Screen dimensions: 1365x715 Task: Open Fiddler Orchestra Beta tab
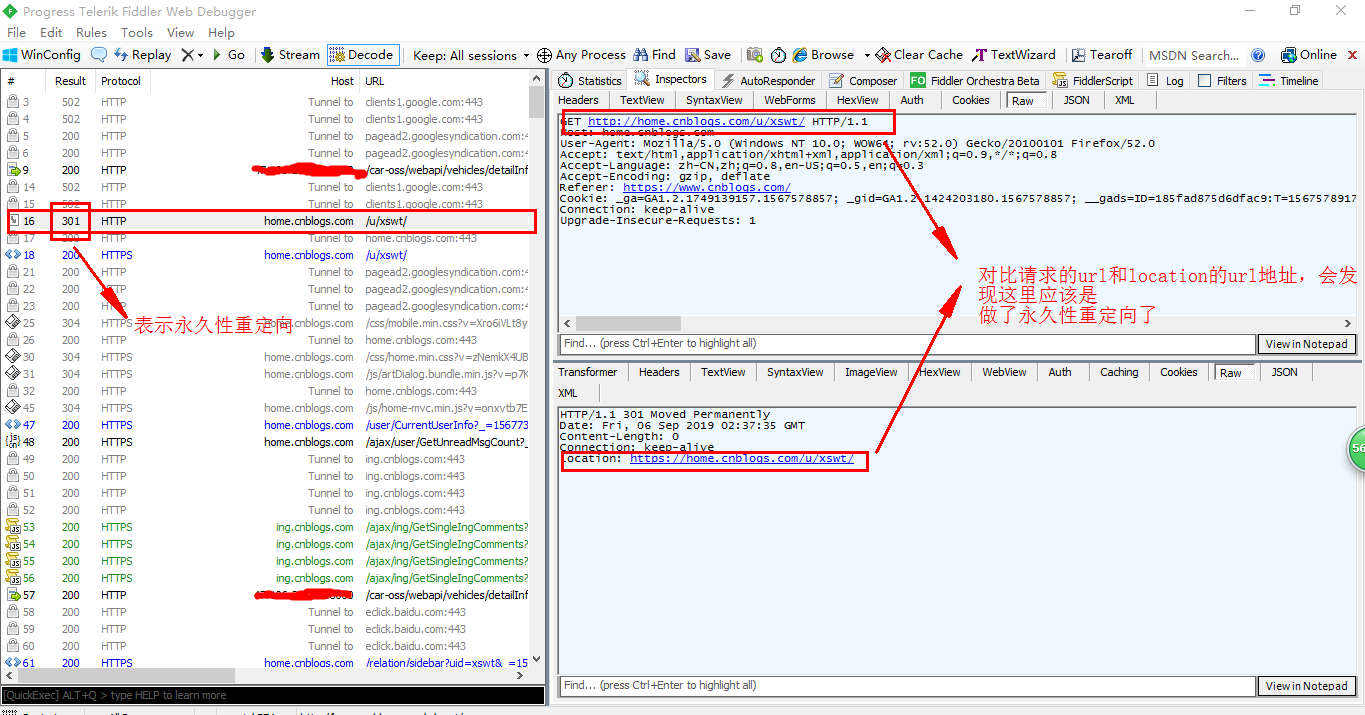coord(975,81)
